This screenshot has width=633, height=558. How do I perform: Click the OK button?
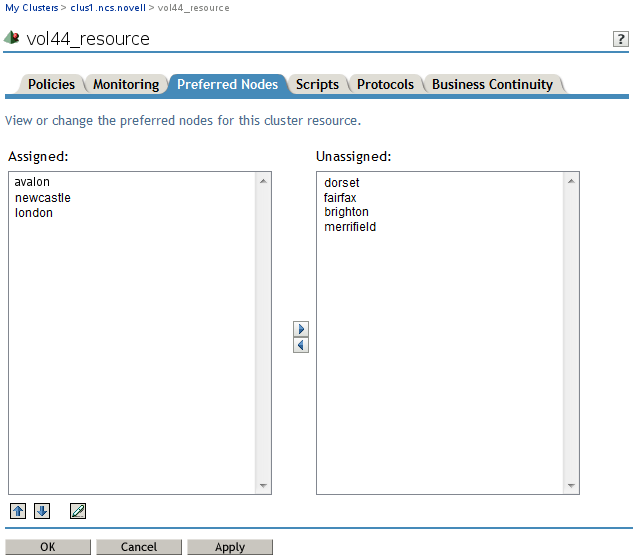click(48, 547)
